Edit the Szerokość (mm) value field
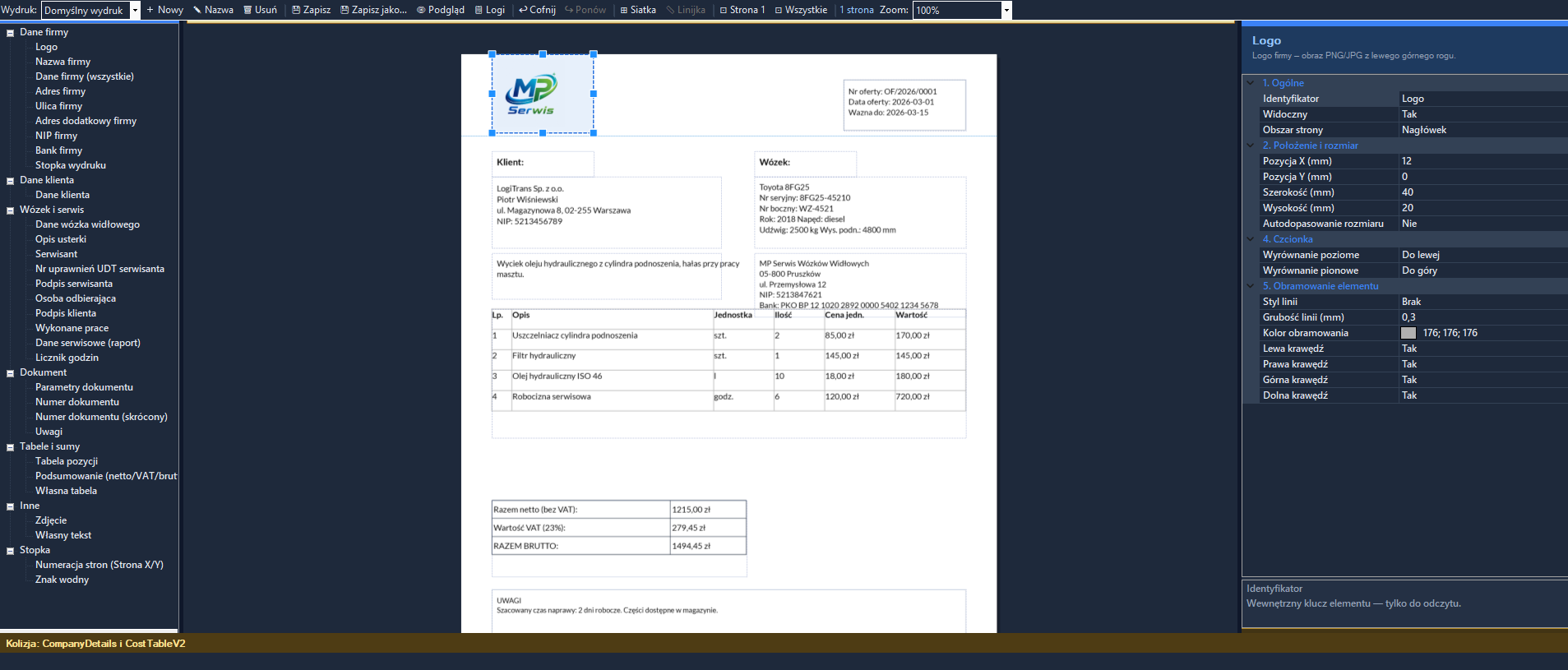 (x=1483, y=192)
